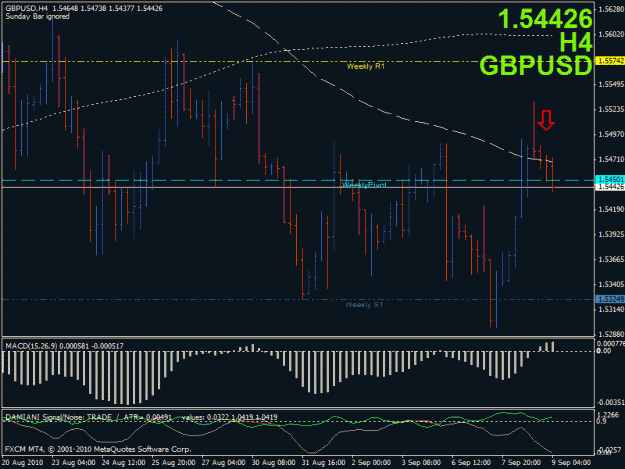Click the large green 1.54426 price display
Image resolution: width=625 pixels, height=469 pixels.
pos(545,19)
